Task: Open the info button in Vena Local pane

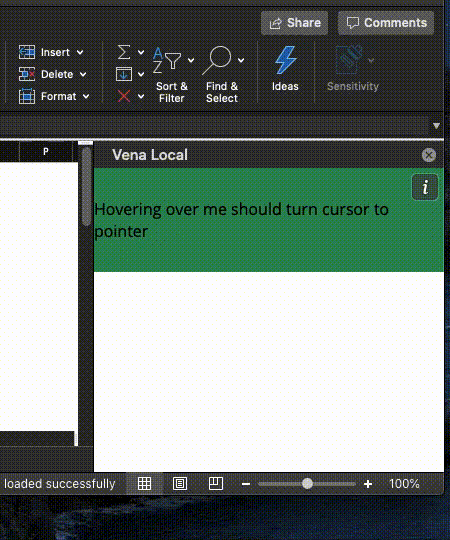Action: [425, 187]
